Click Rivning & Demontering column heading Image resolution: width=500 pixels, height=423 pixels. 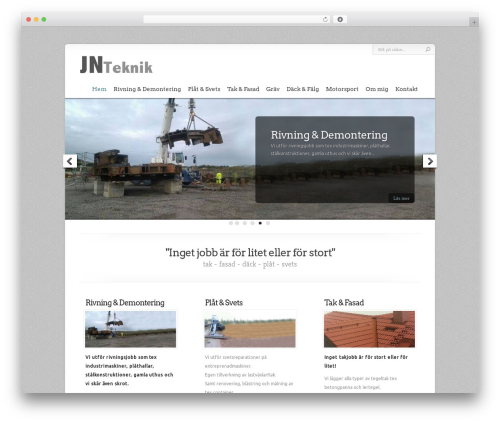tap(125, 303)
